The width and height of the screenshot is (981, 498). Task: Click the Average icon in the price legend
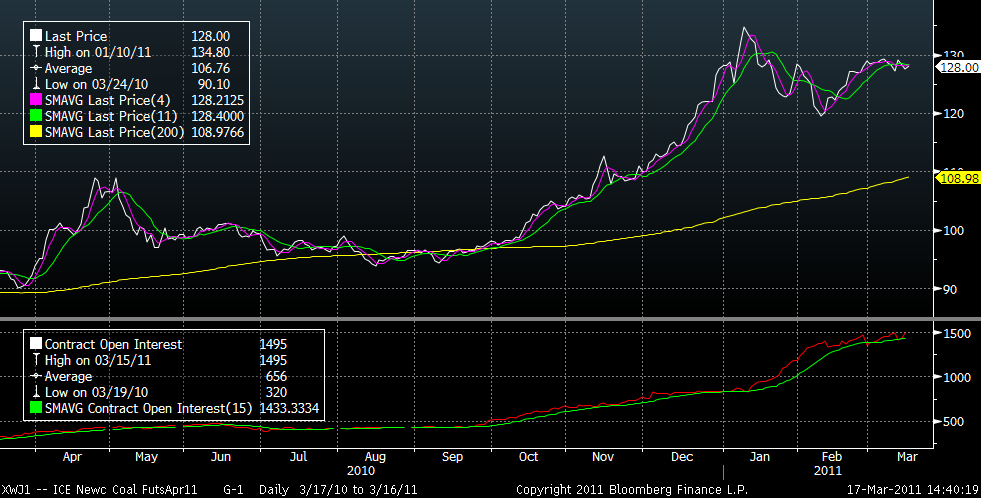point(36,67)
